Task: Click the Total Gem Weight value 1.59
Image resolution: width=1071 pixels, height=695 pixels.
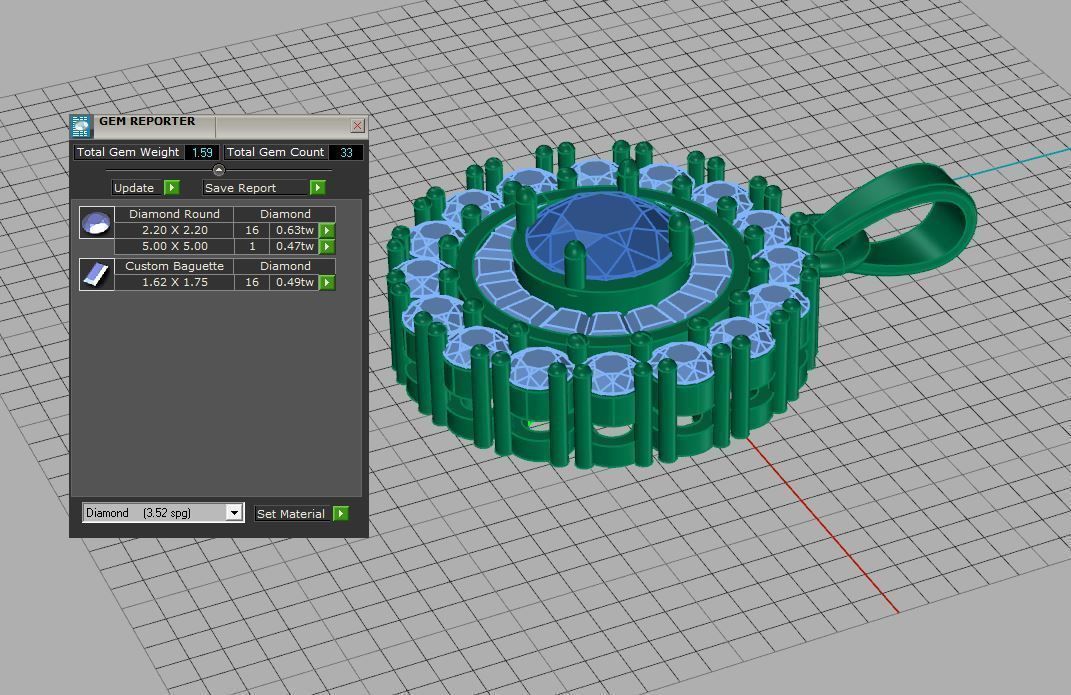Action: click(202, 152)
